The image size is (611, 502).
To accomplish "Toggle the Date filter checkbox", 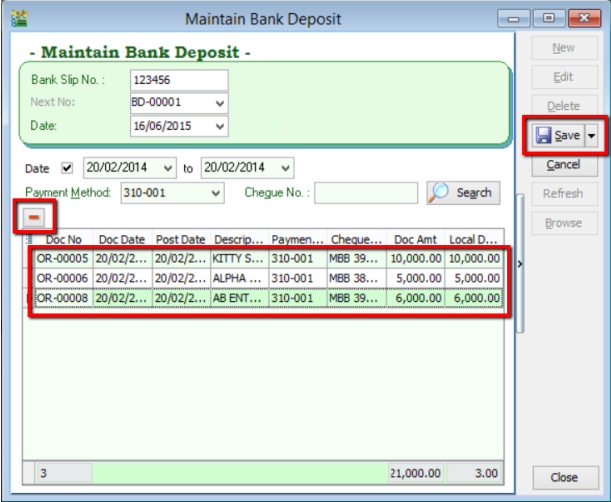I will 68,168.
